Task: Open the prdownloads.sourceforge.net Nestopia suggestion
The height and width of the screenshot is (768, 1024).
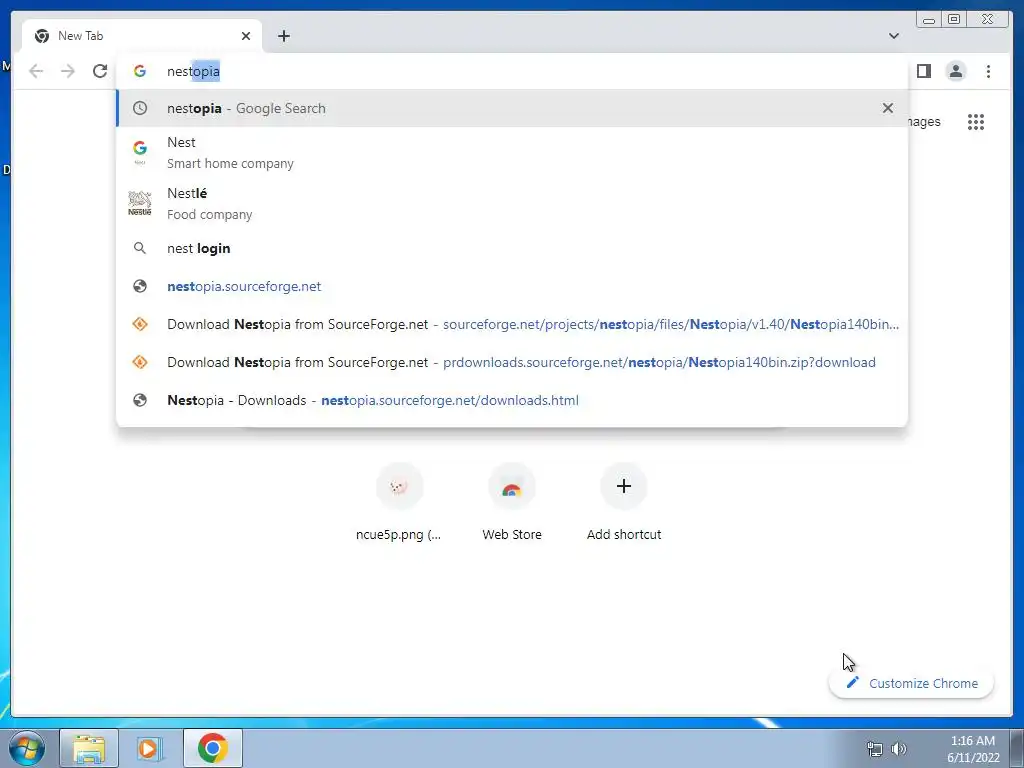Action: coord(511,362)
